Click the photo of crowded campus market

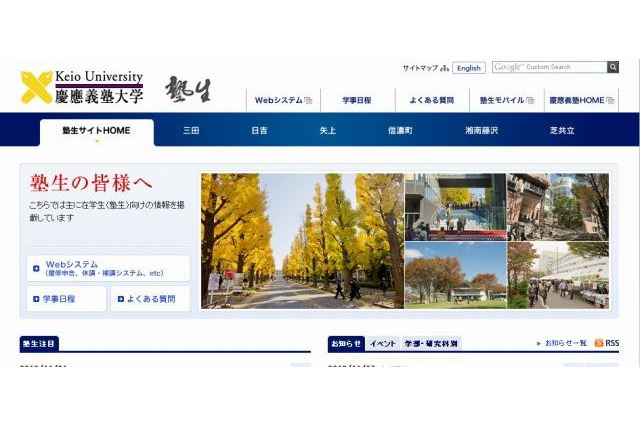[x=558, y=275]
